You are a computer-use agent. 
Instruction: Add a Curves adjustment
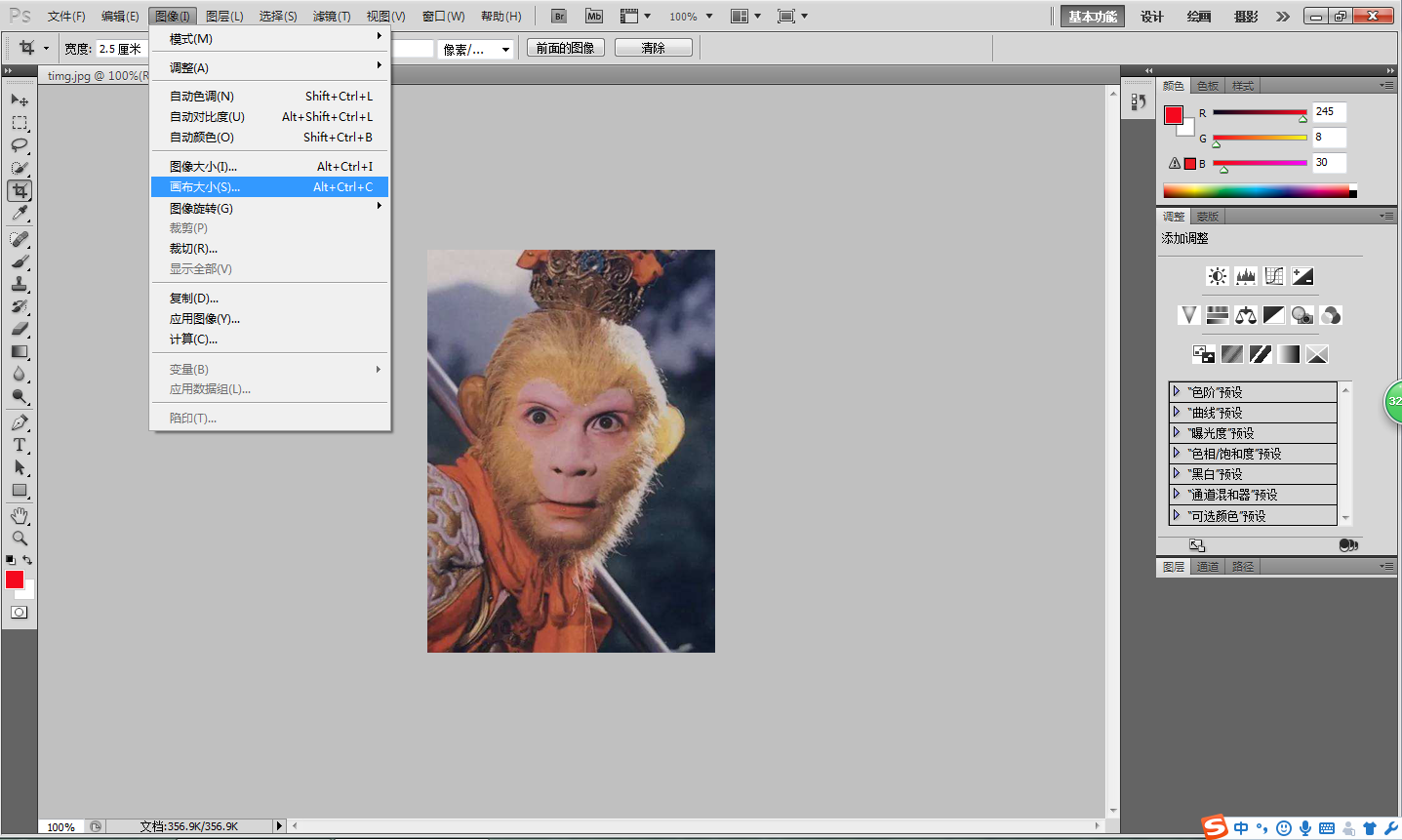pos(1273,276)
